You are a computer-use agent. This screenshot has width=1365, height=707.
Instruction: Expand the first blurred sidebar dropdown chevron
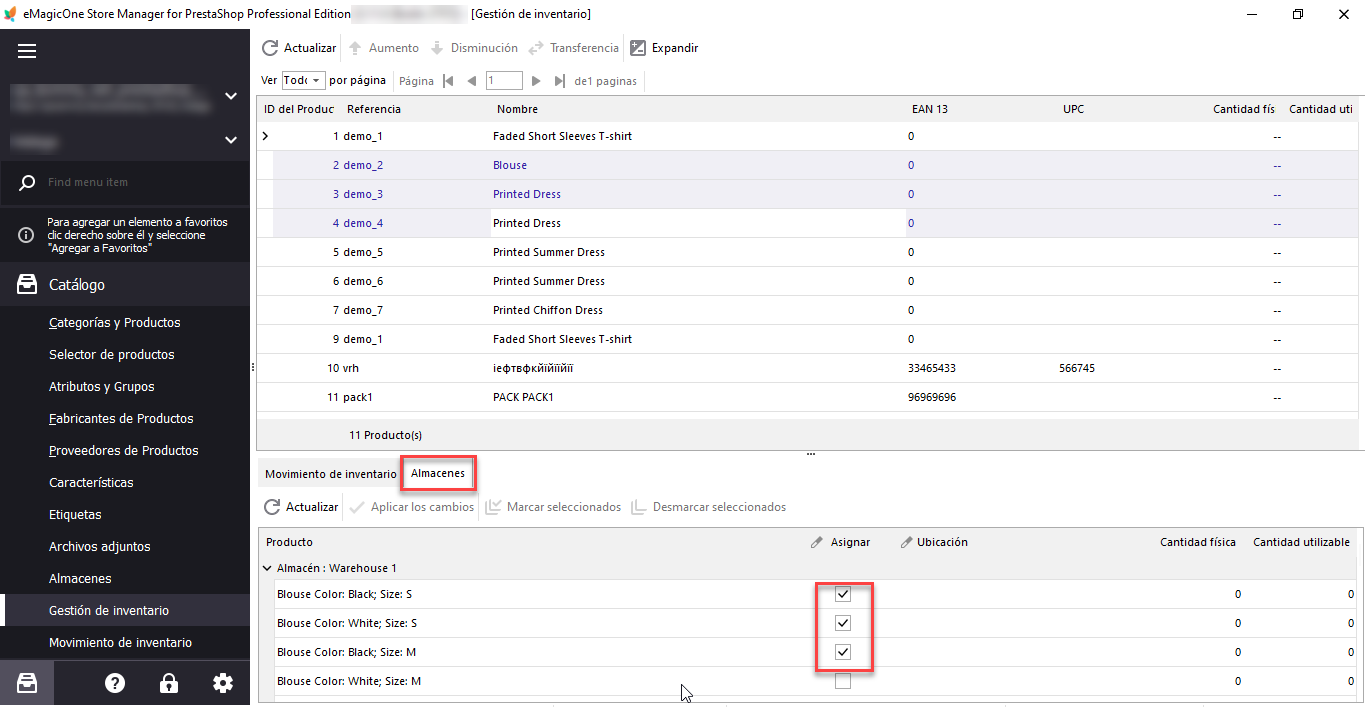231,96
